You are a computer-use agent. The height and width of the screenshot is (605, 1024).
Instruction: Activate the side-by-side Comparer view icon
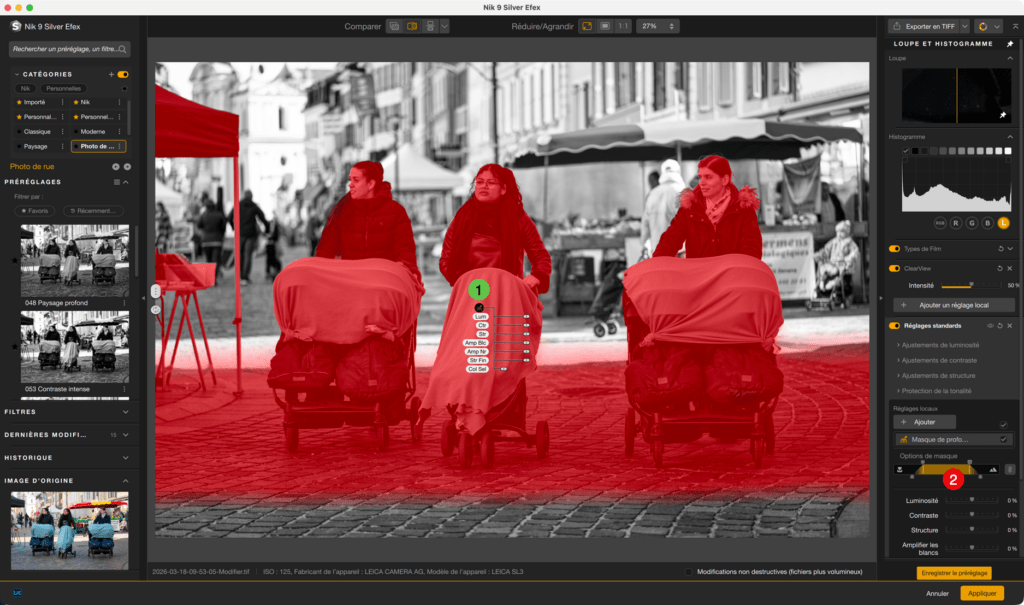pyautogui.click(x=412, y=27)
